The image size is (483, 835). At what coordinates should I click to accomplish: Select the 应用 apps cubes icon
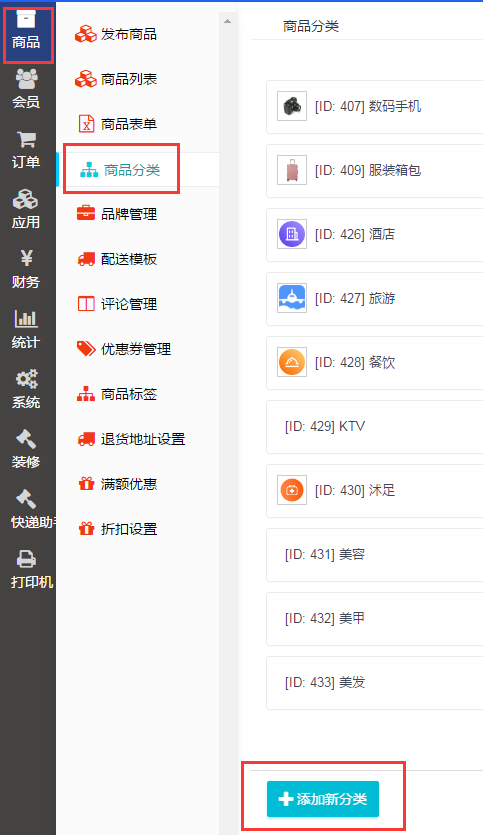point(26,200)
